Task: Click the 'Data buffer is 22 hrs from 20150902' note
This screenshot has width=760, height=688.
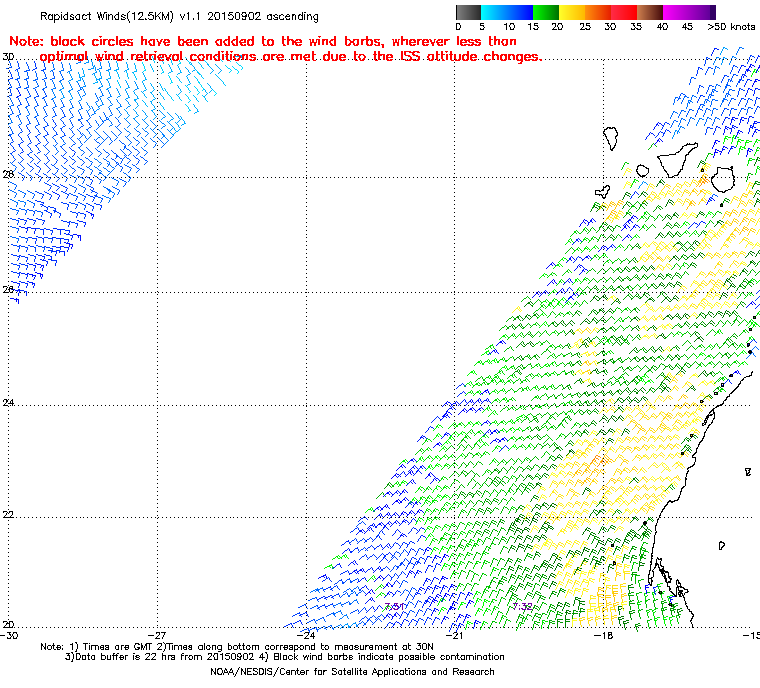Action: 285,657
